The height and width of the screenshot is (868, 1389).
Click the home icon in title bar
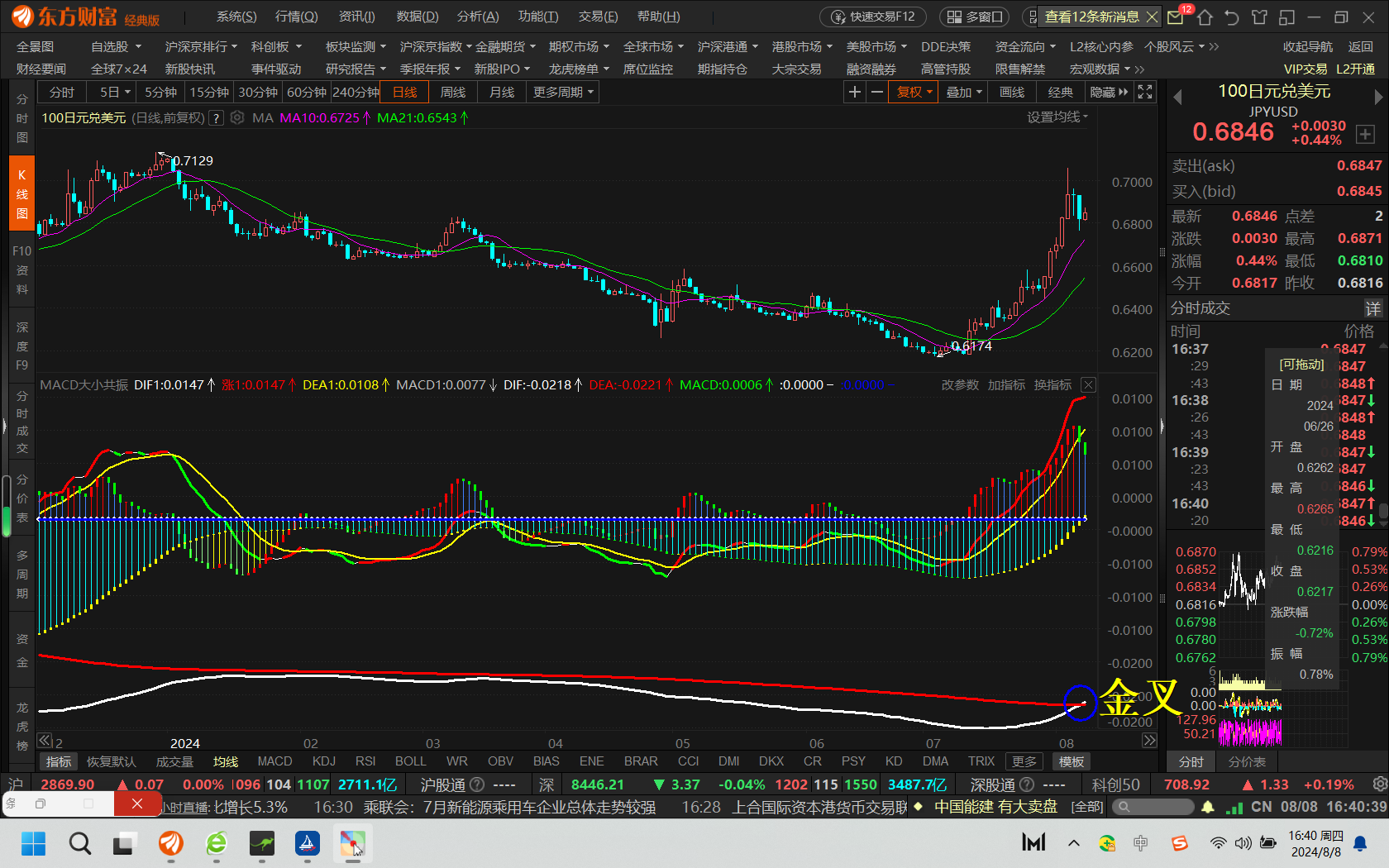(1205, 17)
